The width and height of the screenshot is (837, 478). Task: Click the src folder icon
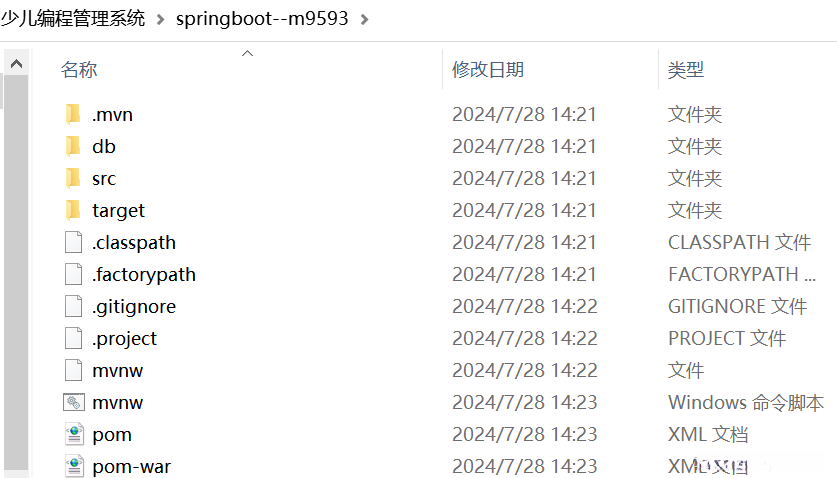pos(73,178)
